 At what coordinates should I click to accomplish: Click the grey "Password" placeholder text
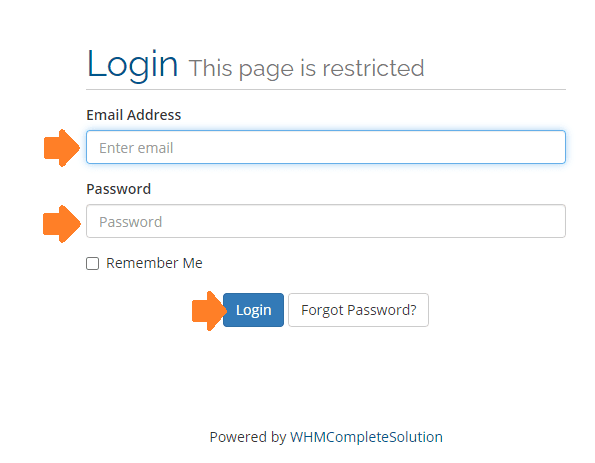131,222
